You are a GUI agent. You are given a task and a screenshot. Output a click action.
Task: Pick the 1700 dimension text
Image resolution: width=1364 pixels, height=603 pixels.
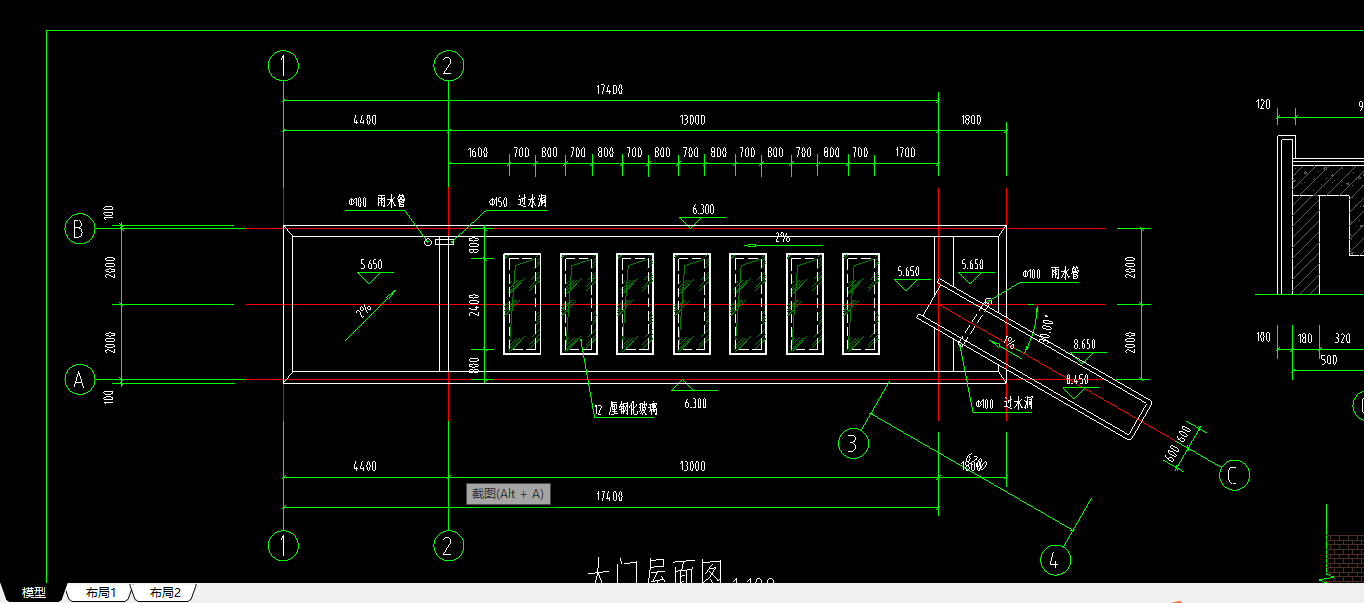pos(905,153)
